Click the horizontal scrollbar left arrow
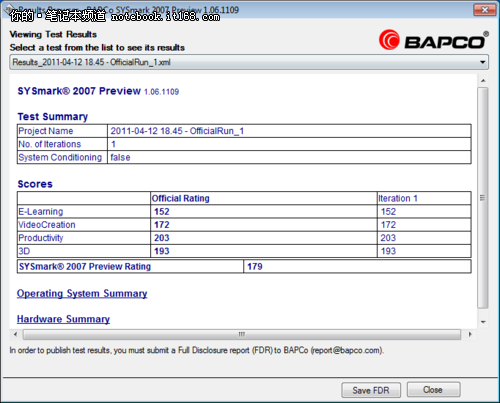Image resolution: width=500 pixels, height=403 pixels. pos(15,334)
